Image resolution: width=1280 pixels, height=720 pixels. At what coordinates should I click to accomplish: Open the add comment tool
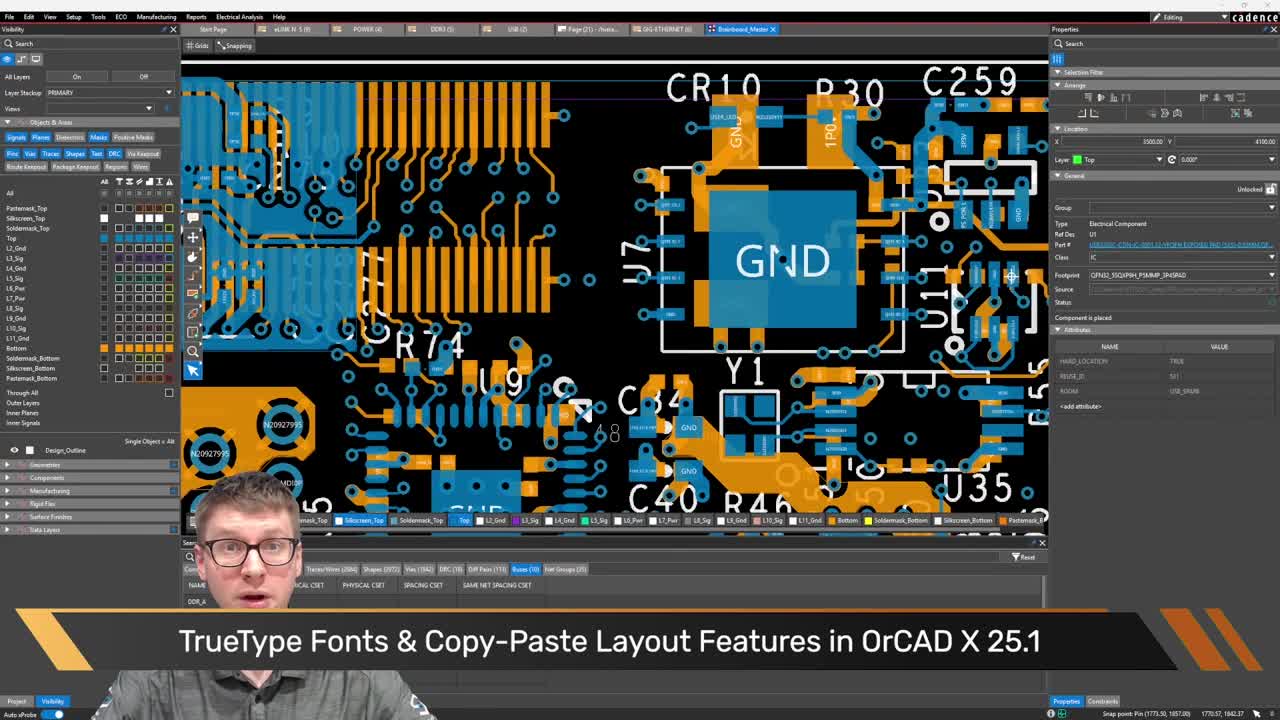[193, 218]
